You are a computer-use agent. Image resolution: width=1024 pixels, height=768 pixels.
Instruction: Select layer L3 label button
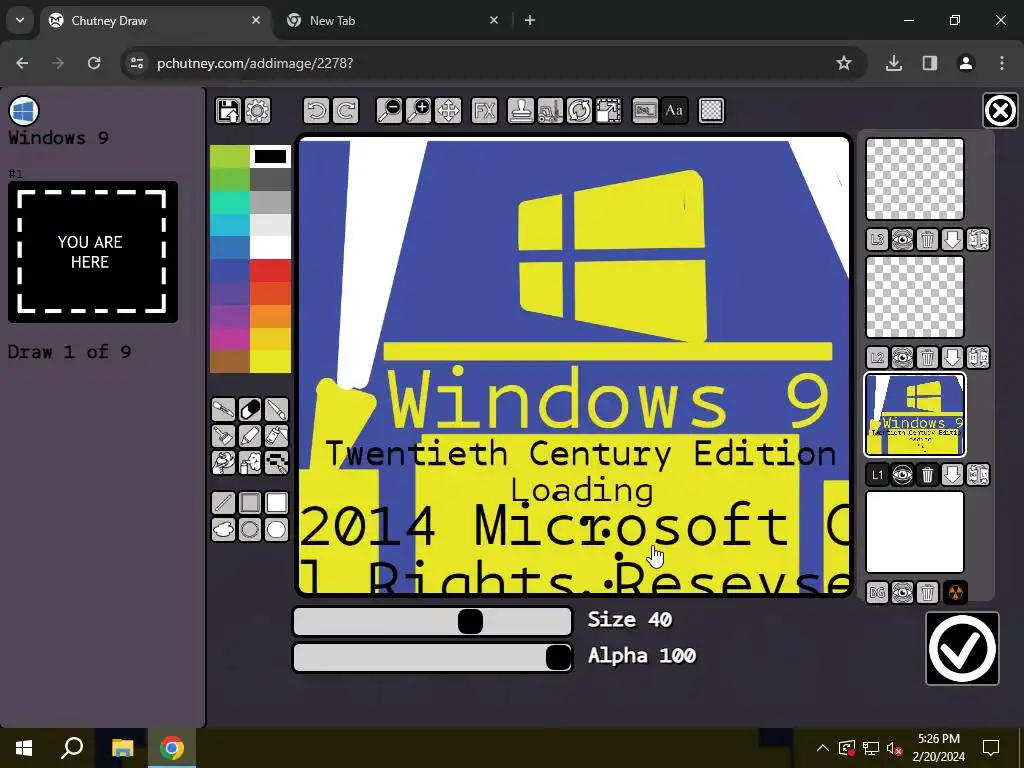click(x=877, y=240)
